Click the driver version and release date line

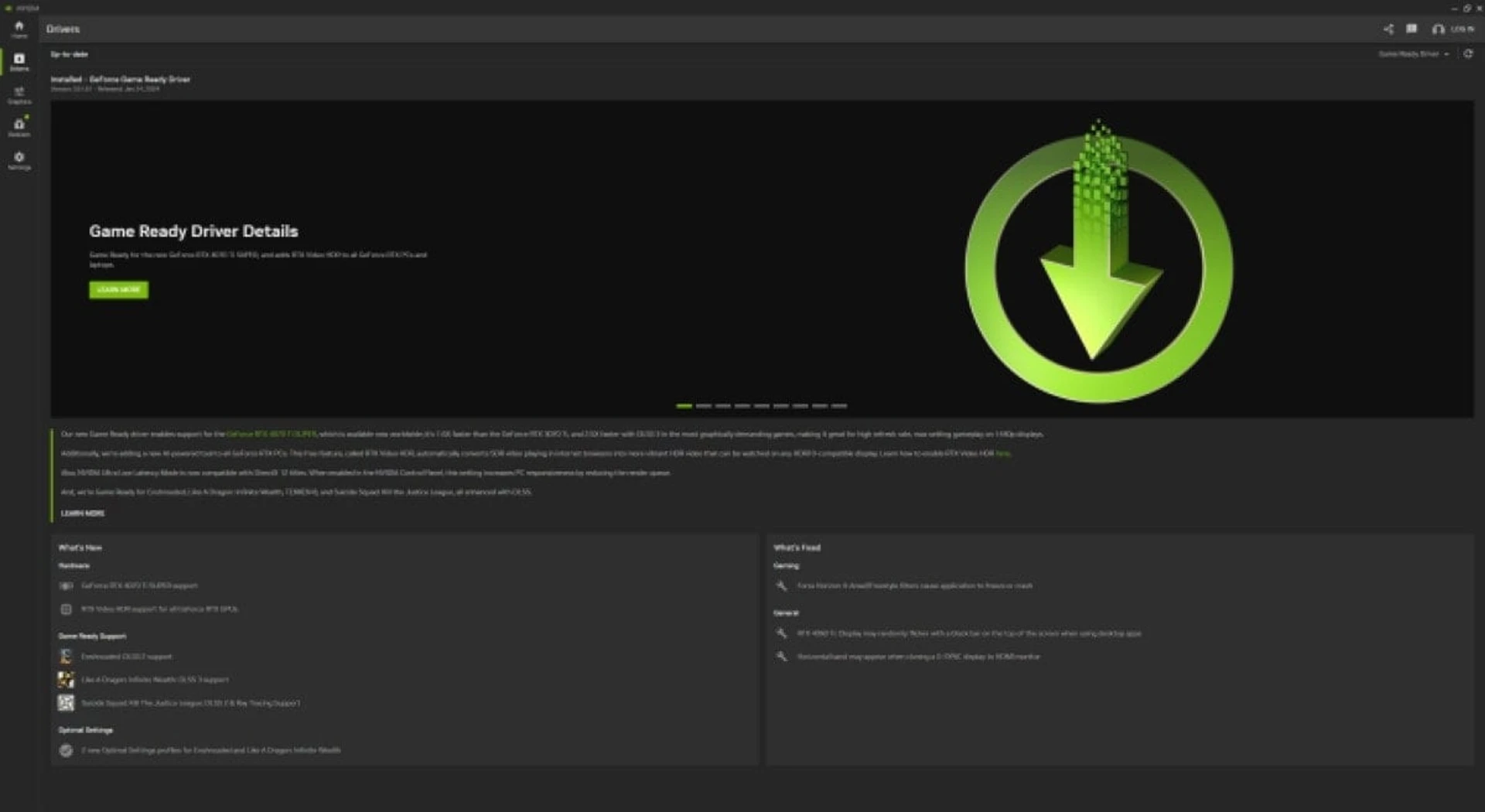tap(105, 89)
